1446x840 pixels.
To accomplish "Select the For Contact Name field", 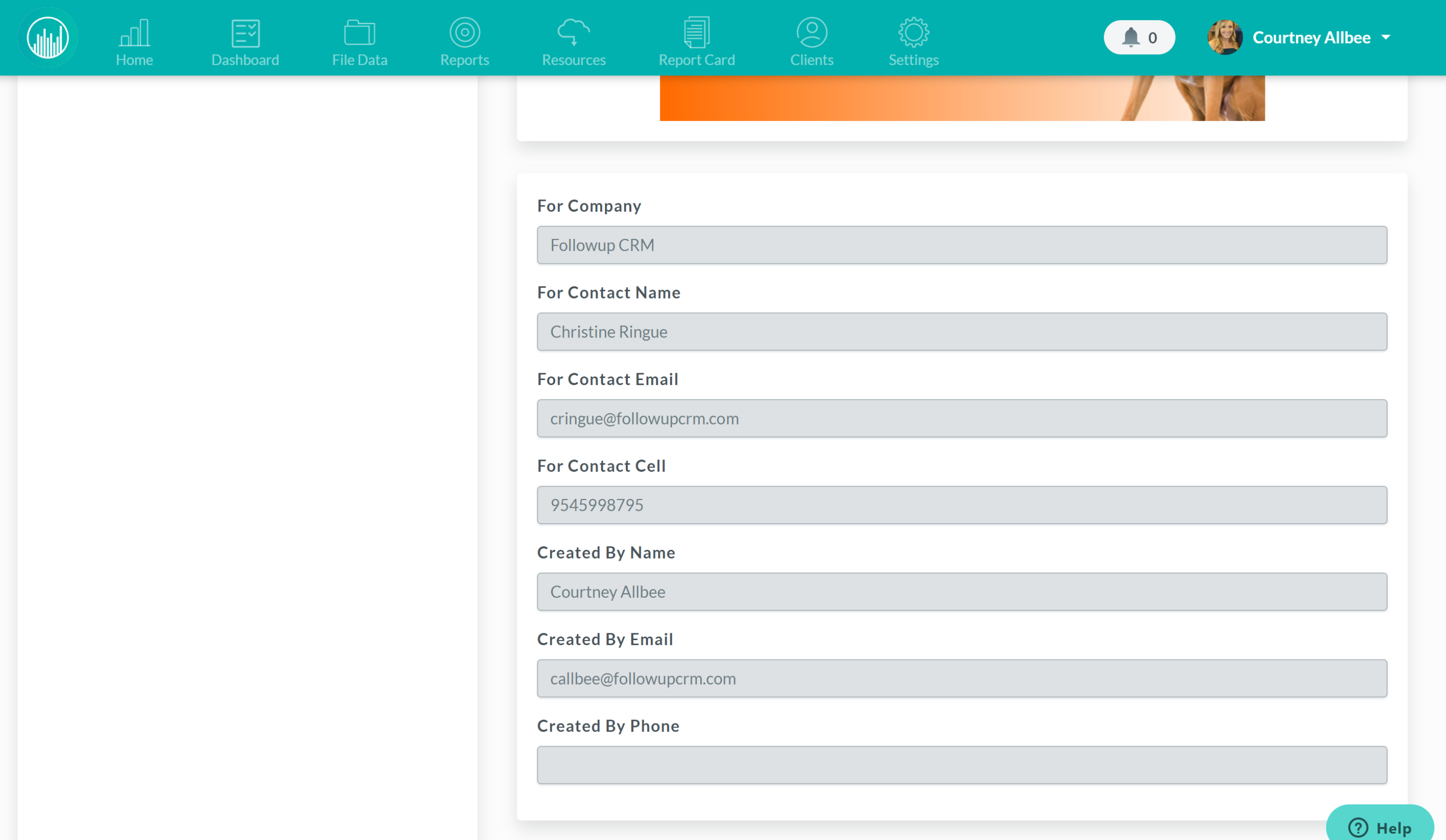I will (962, 331).
